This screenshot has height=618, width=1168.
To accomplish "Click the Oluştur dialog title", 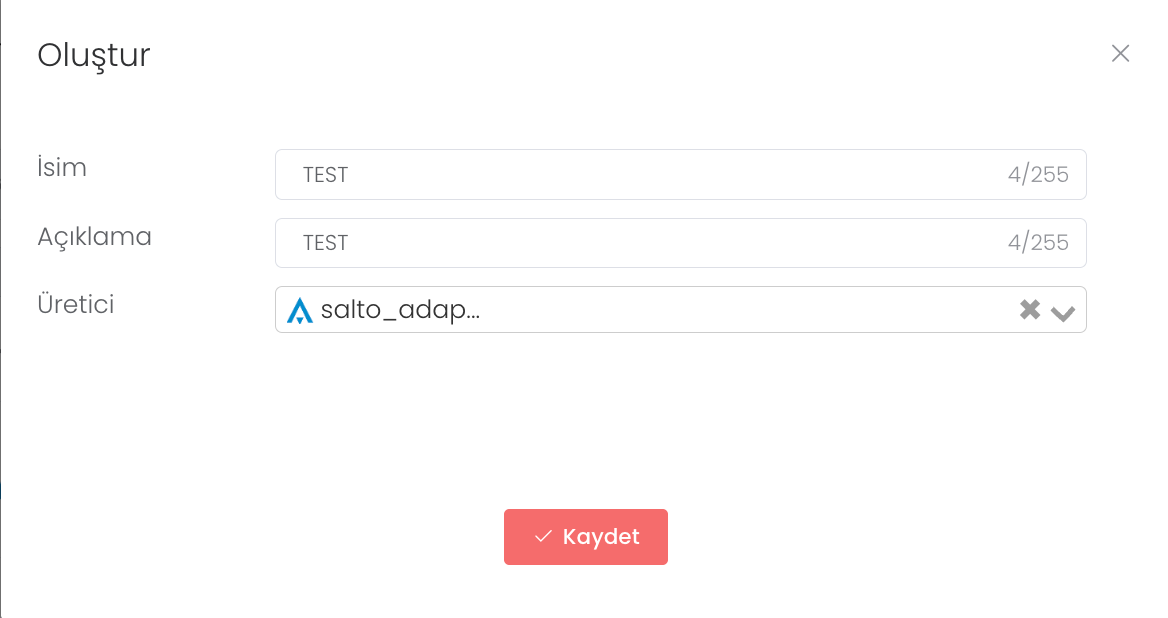I will [x=94, y=55].
